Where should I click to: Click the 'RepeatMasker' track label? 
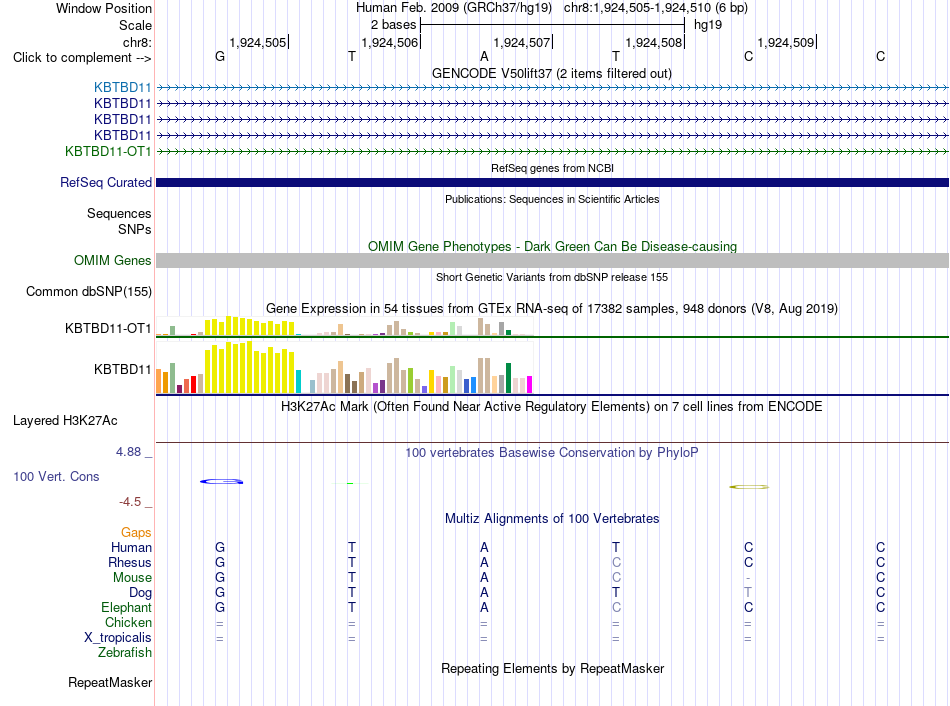point(110,682)
